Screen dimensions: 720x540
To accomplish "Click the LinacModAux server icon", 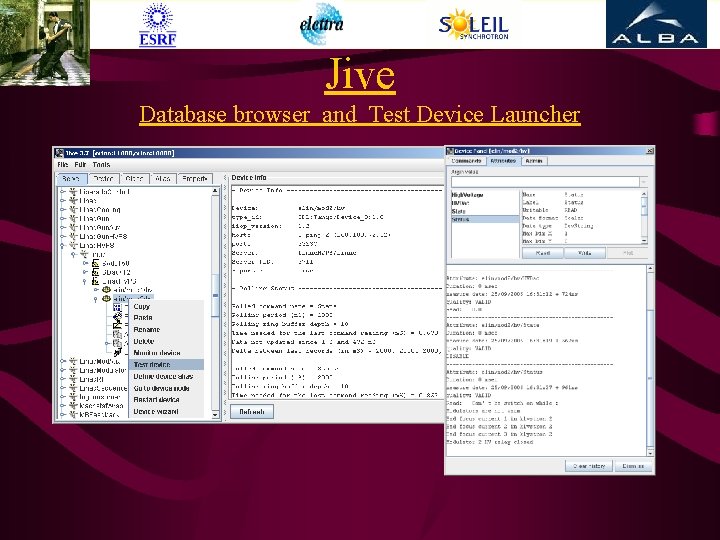I will (x=73, y=361).
